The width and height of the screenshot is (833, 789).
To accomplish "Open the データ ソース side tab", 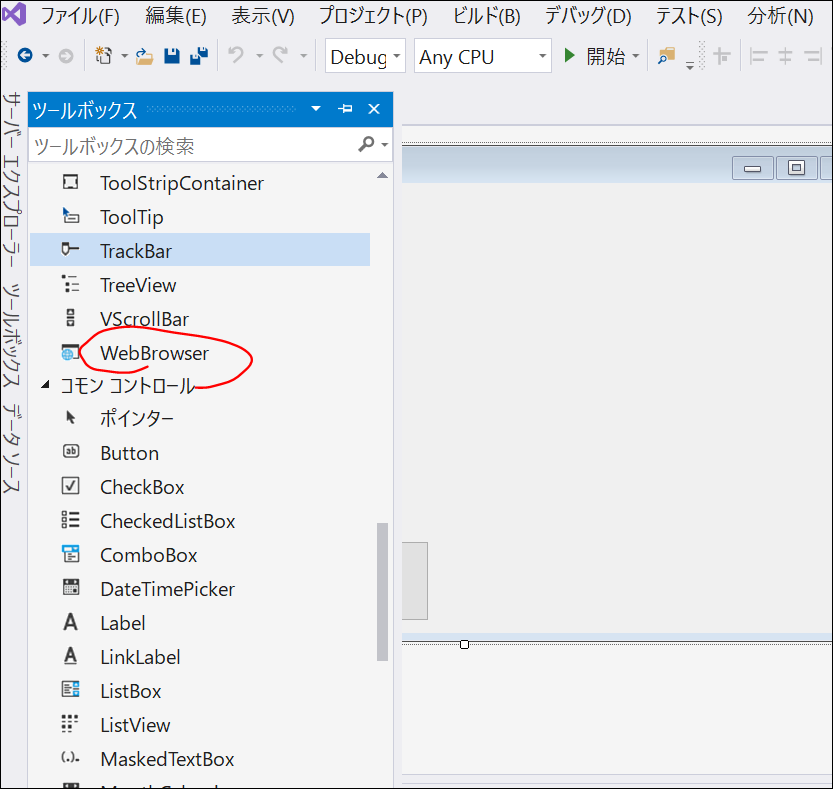I will pyautogui.click(x=12, y=449).
